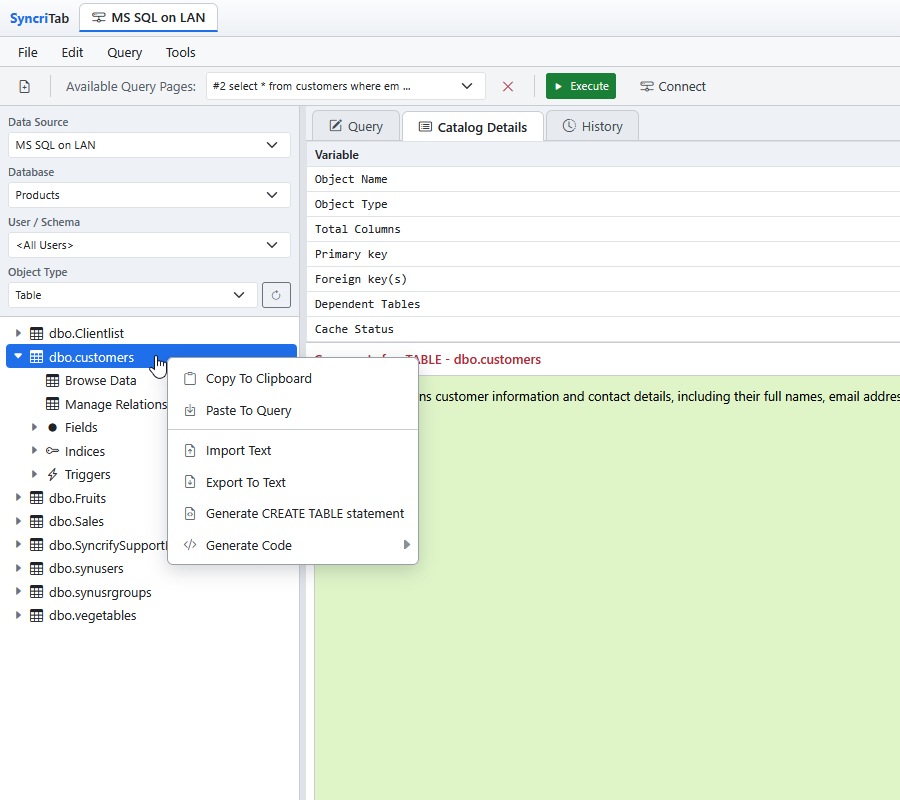
Task: Select the MS SQL on LAN tab
Action: pos(148,18)
